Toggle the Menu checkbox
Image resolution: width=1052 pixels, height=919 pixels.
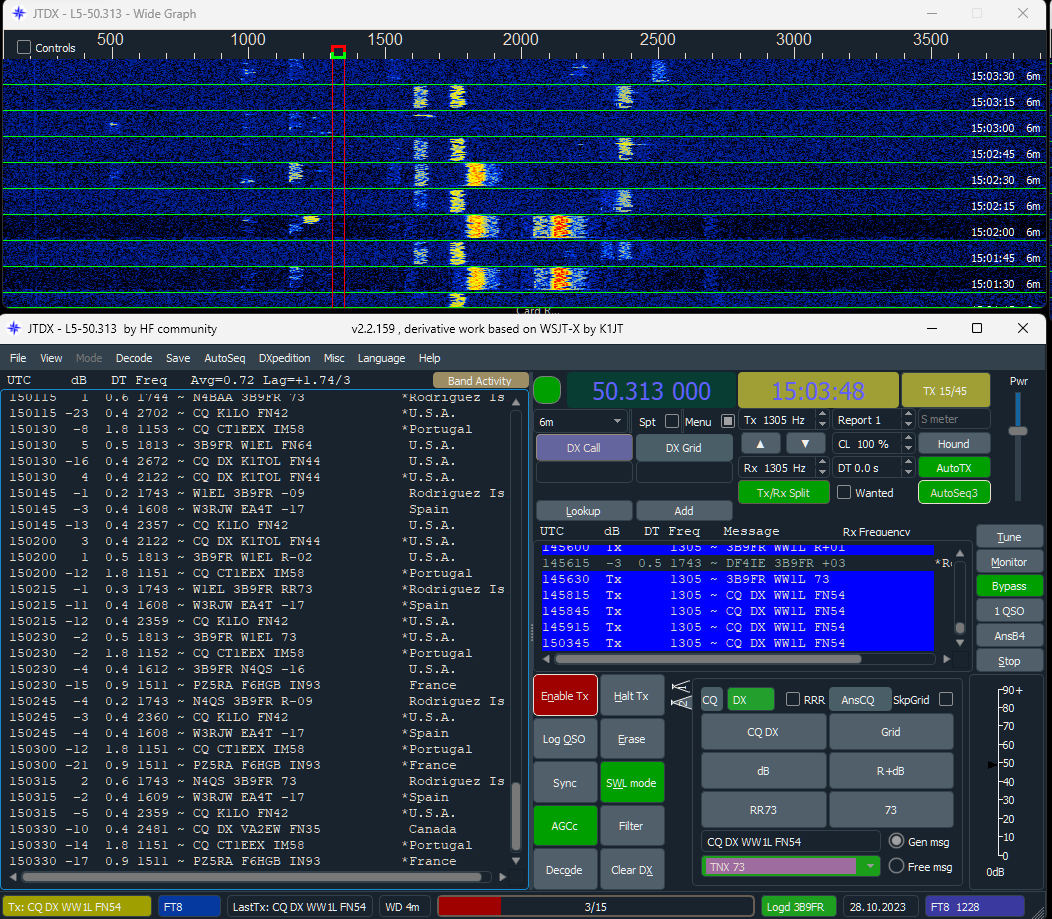point(727,421)
